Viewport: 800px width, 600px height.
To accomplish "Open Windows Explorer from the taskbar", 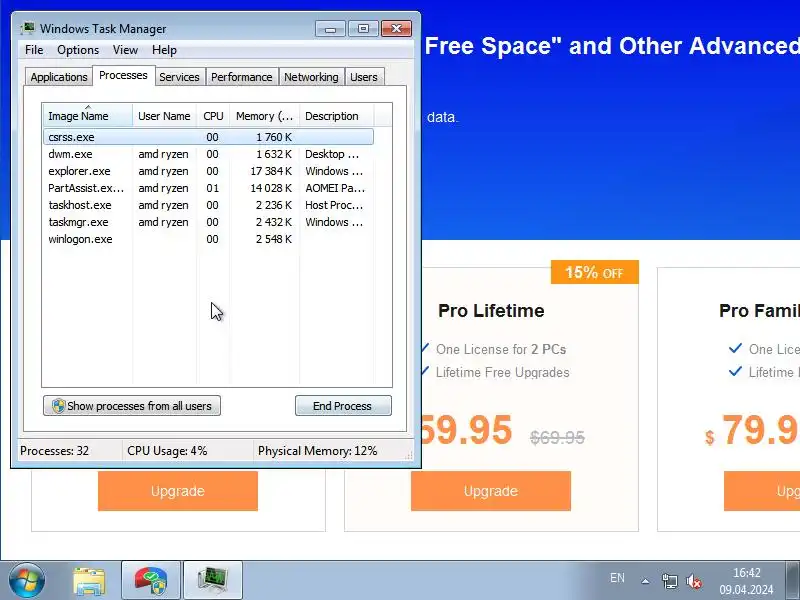I will tap(89, 581).
